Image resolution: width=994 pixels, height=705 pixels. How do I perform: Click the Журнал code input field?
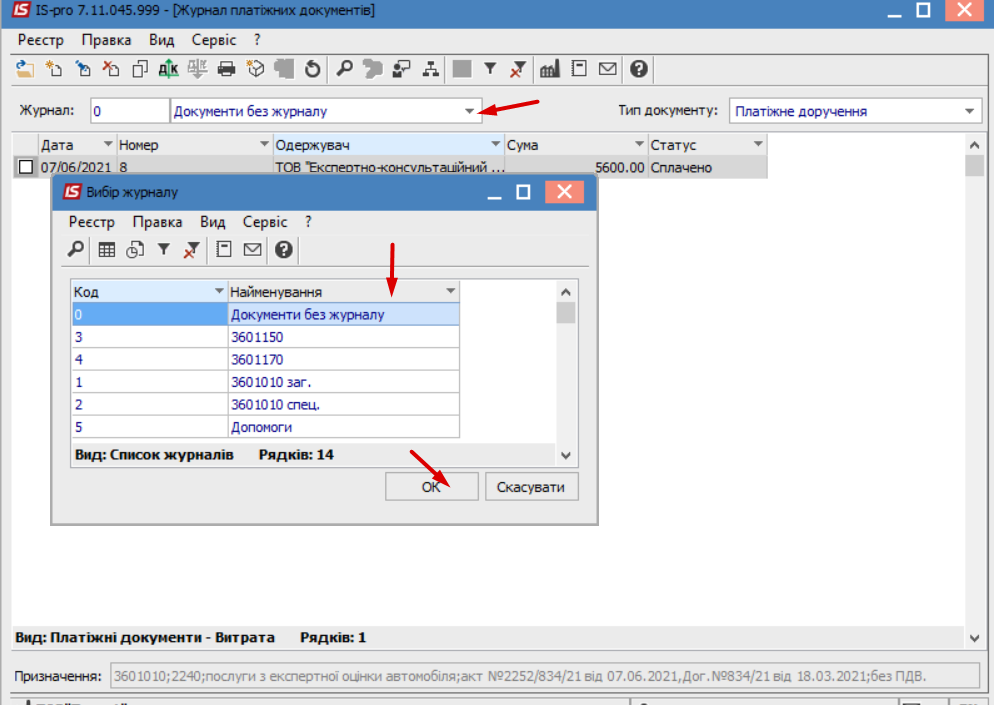pyautogui.click(x=129, y=111)
